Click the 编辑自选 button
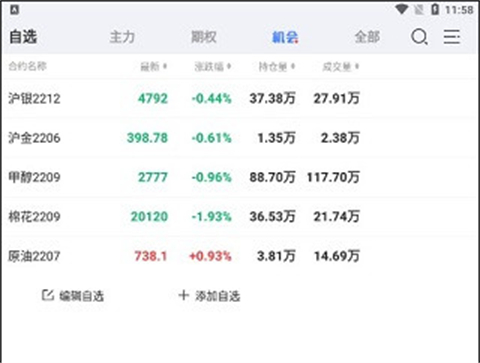Screen dimensions: 480x363 click(x=73, y=296)
